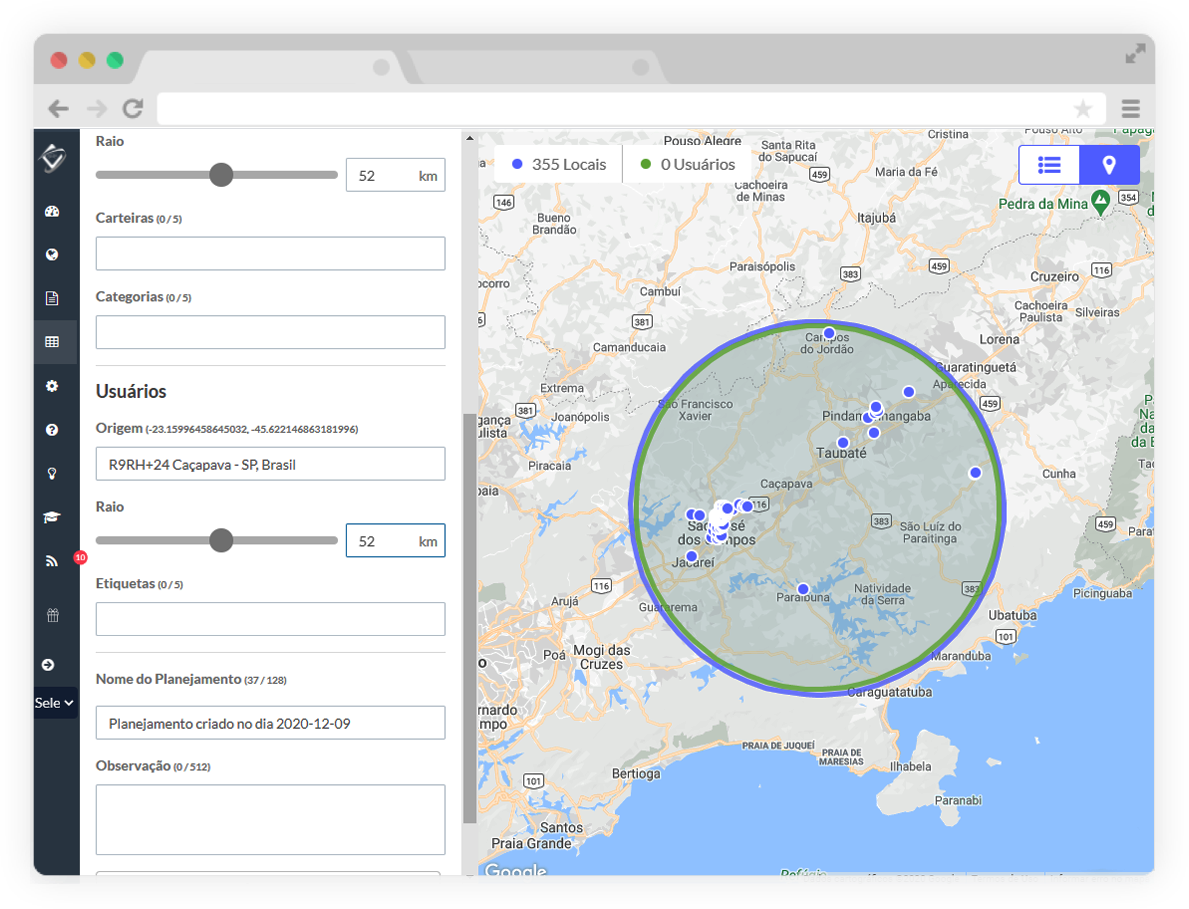Screen dimensions: 1189x909
Task: Click the Origem address field
Action: click(270, 464)
